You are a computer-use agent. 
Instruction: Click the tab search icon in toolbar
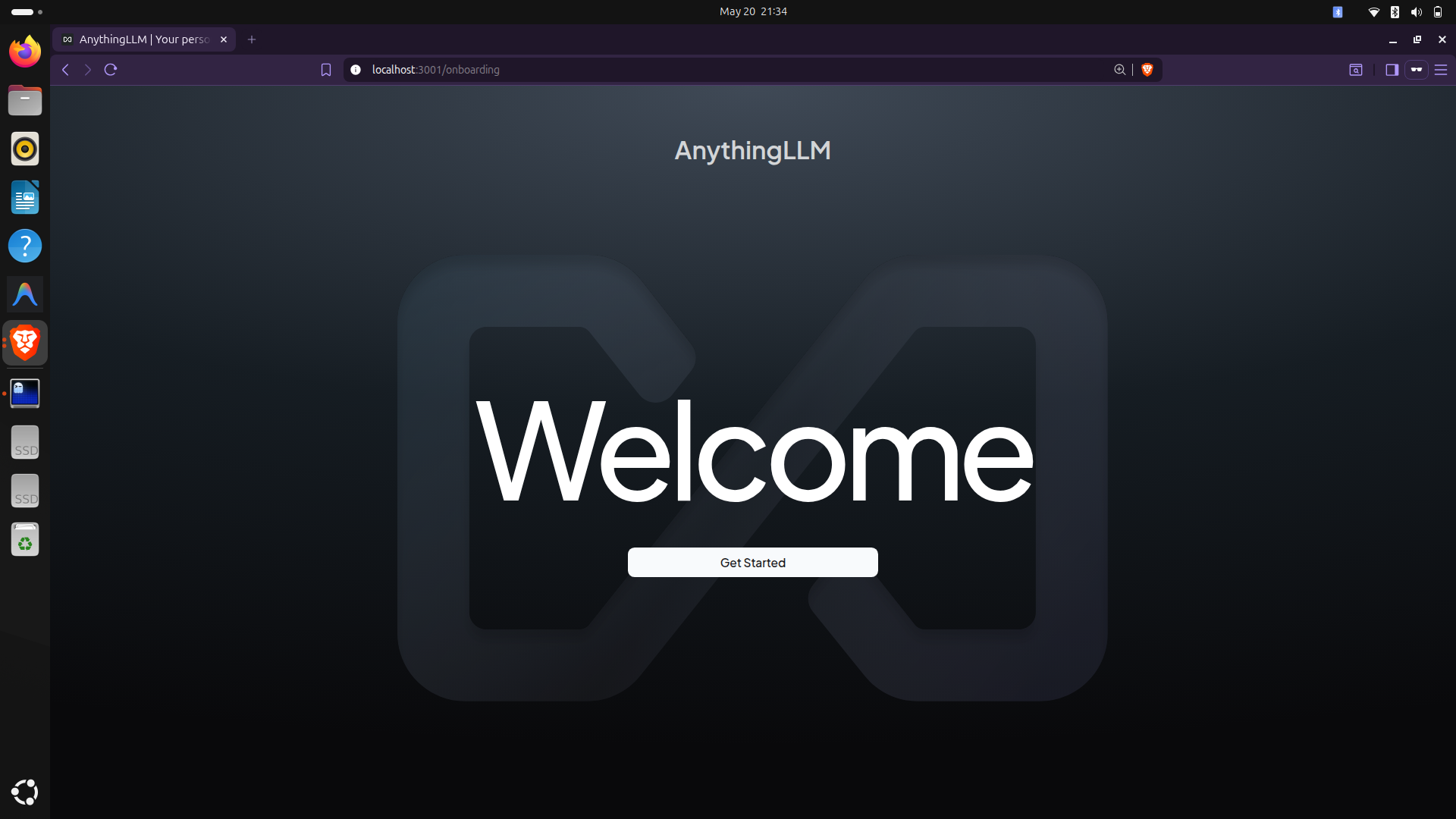click(1356, 70)
